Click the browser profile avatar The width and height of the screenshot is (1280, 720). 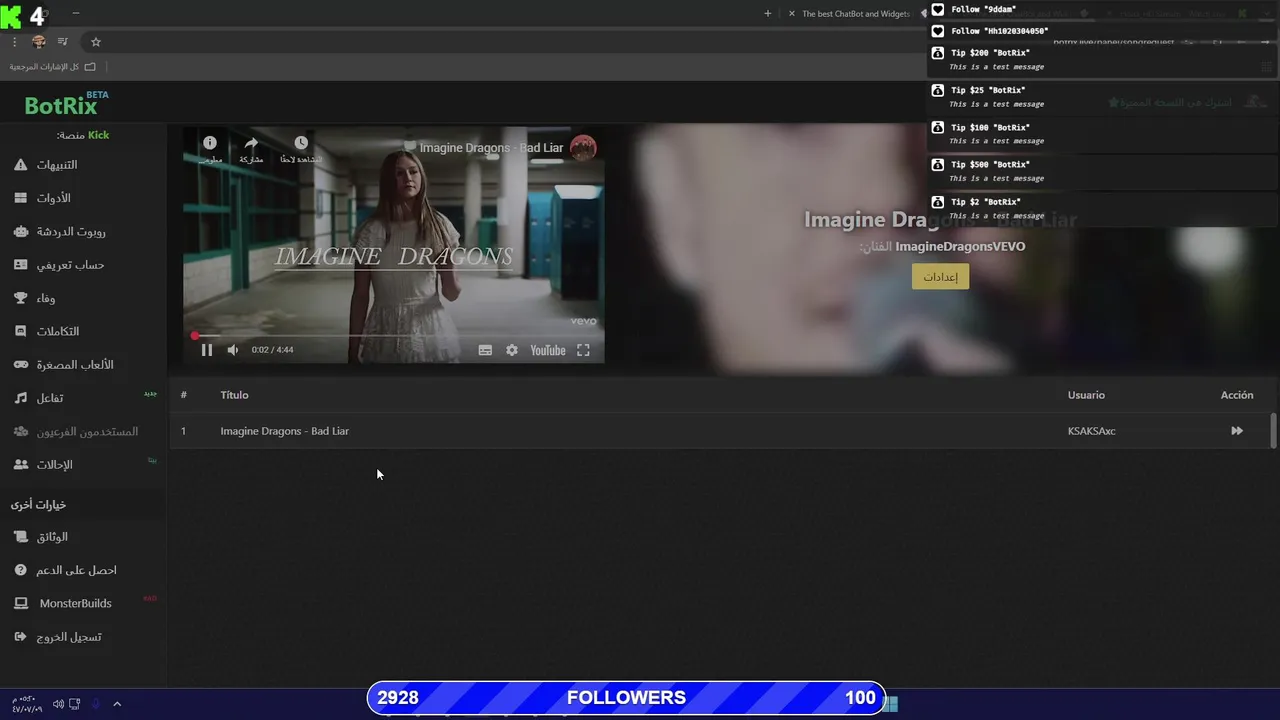pos(39,42)
